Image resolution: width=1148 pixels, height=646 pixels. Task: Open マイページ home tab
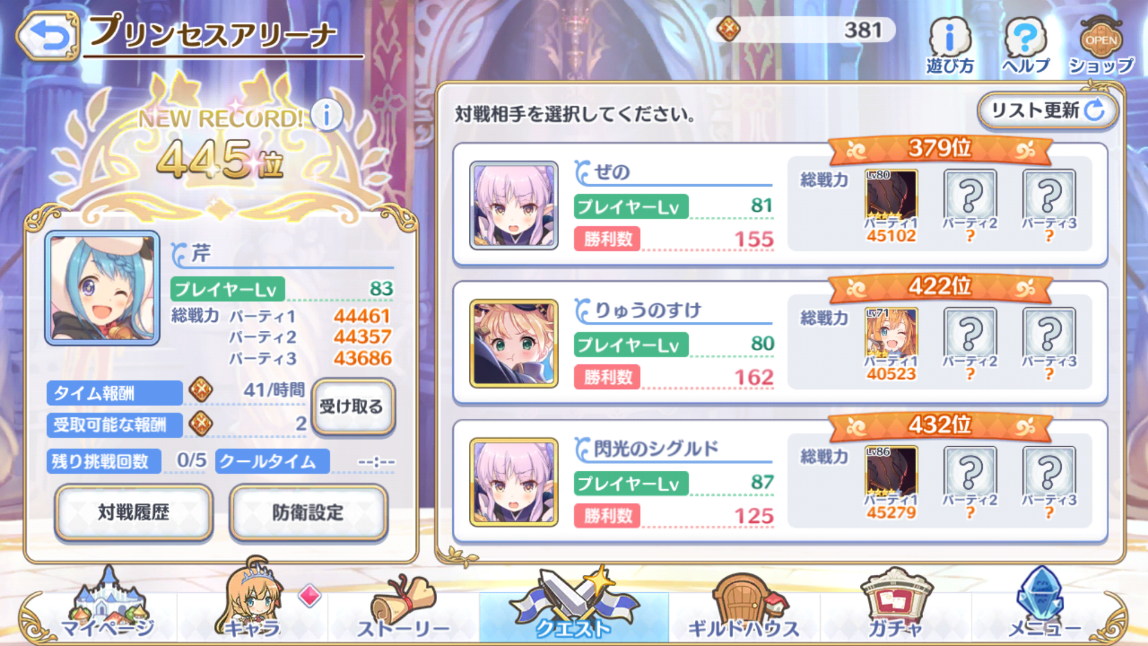(x=108, y=605)
